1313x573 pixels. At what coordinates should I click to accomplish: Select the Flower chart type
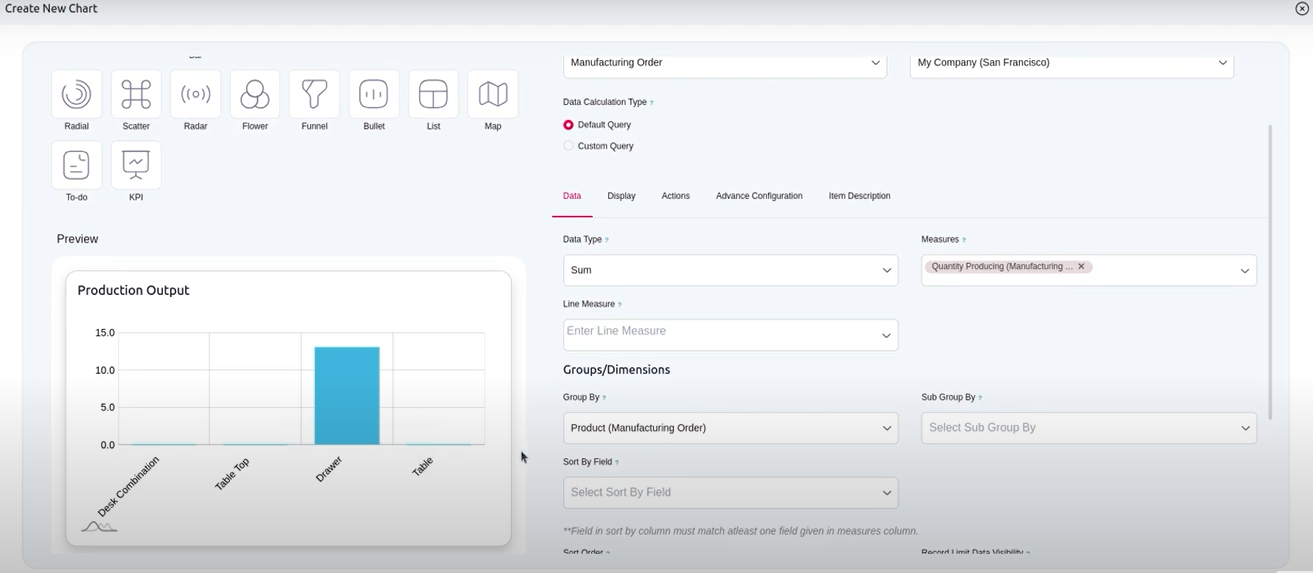click(x=255, y=95)
